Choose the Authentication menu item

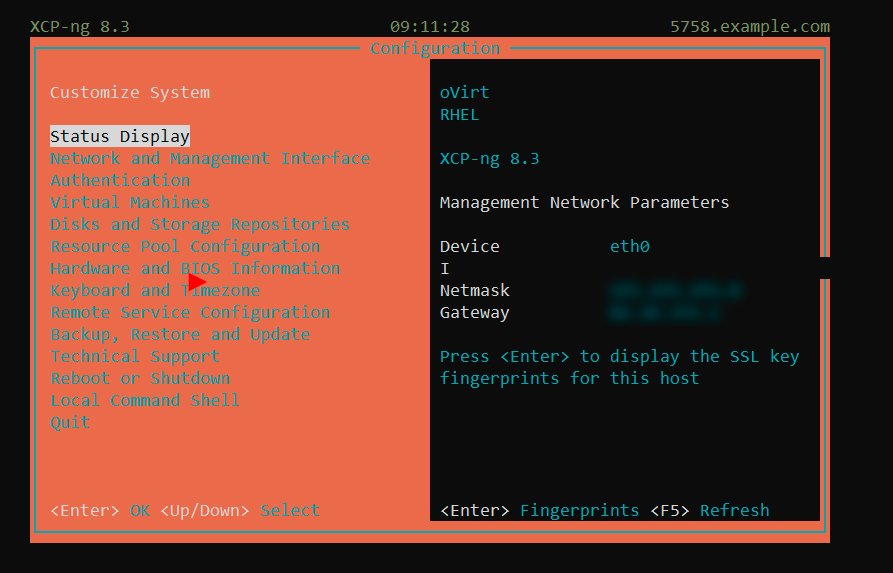(120, 181)
